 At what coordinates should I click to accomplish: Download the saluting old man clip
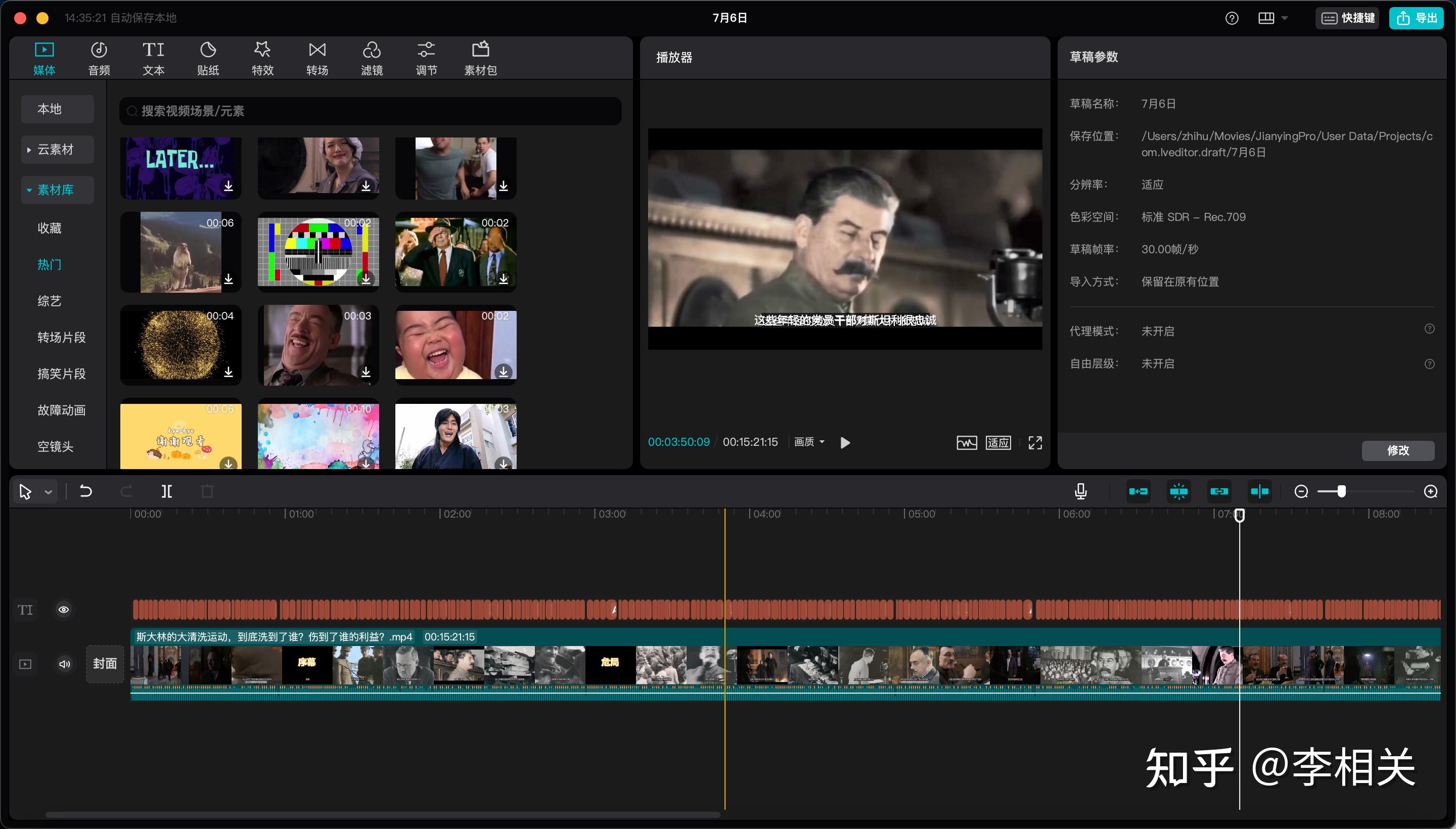pos(504,279)
